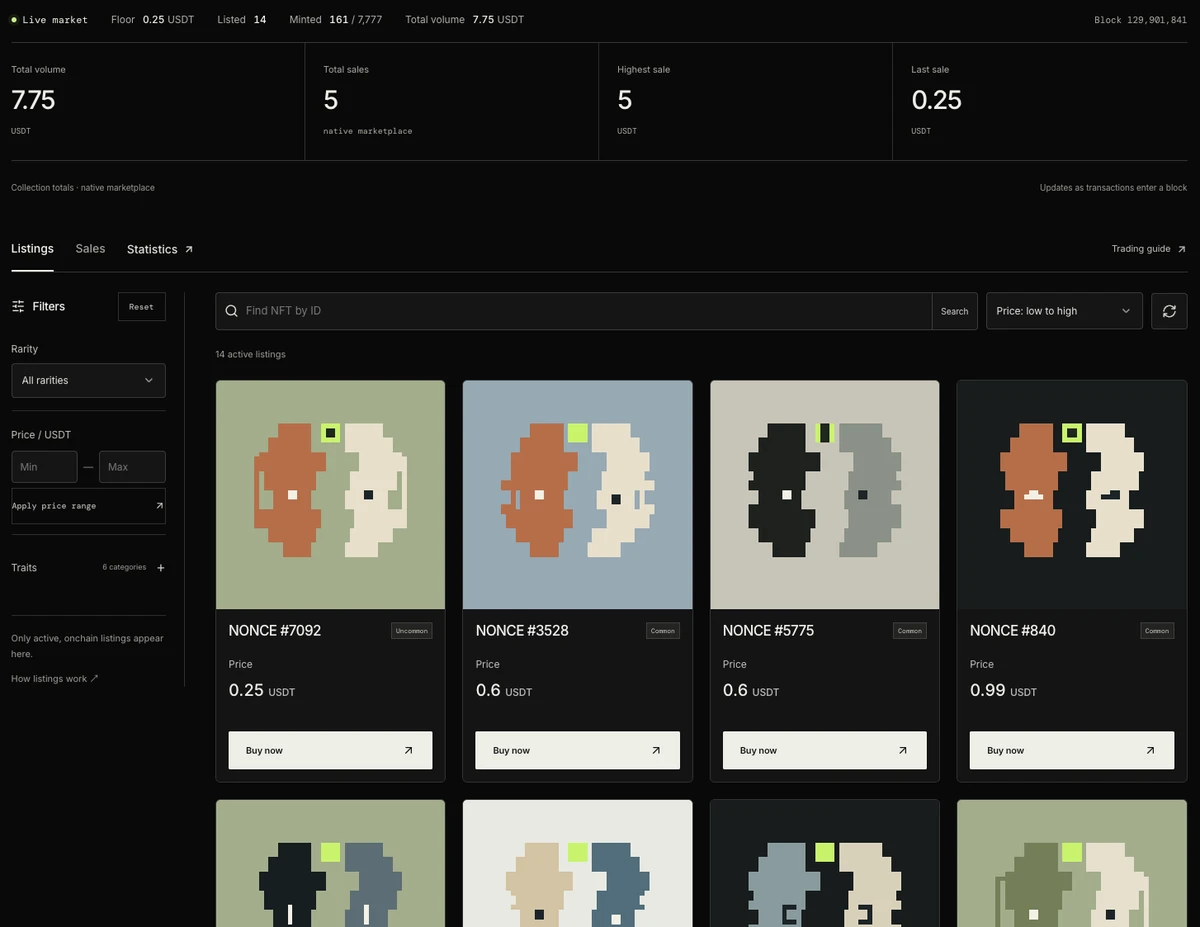Click the Highest sale value 5
This screenshot has height=927, width=1200.
click(x=625, y=100)
